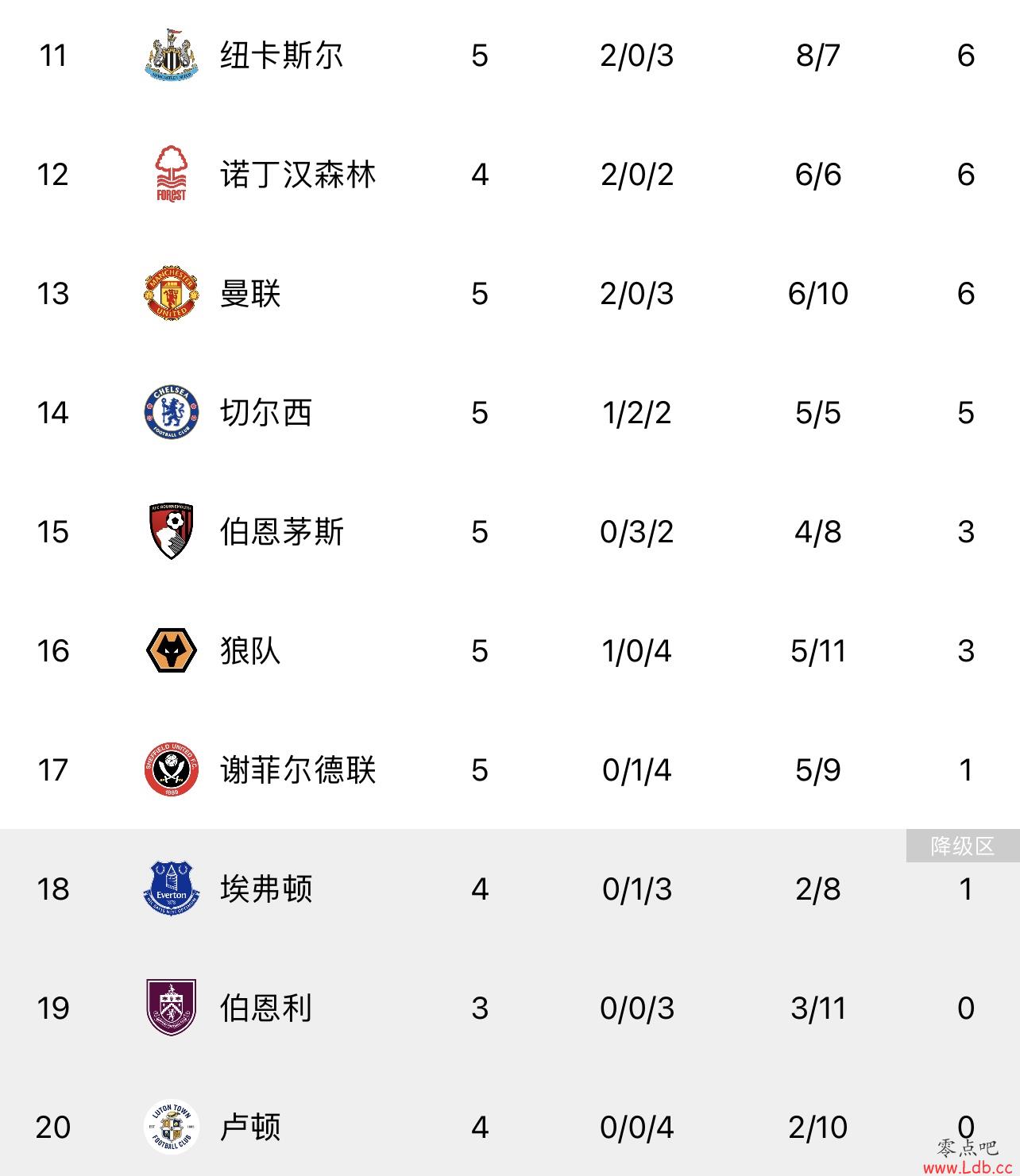Select team name 诺丁汉森林
Screen dimensions: 1020x1176
point(298,175)
